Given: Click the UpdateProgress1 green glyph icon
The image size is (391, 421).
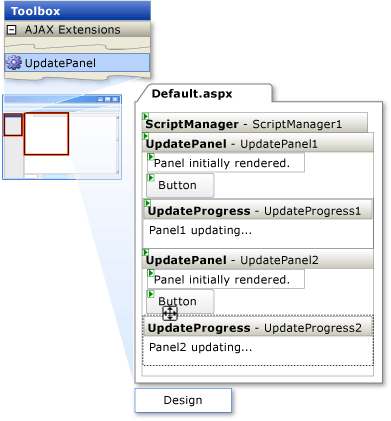Looking at the screenshot, I should click(147, 203).
